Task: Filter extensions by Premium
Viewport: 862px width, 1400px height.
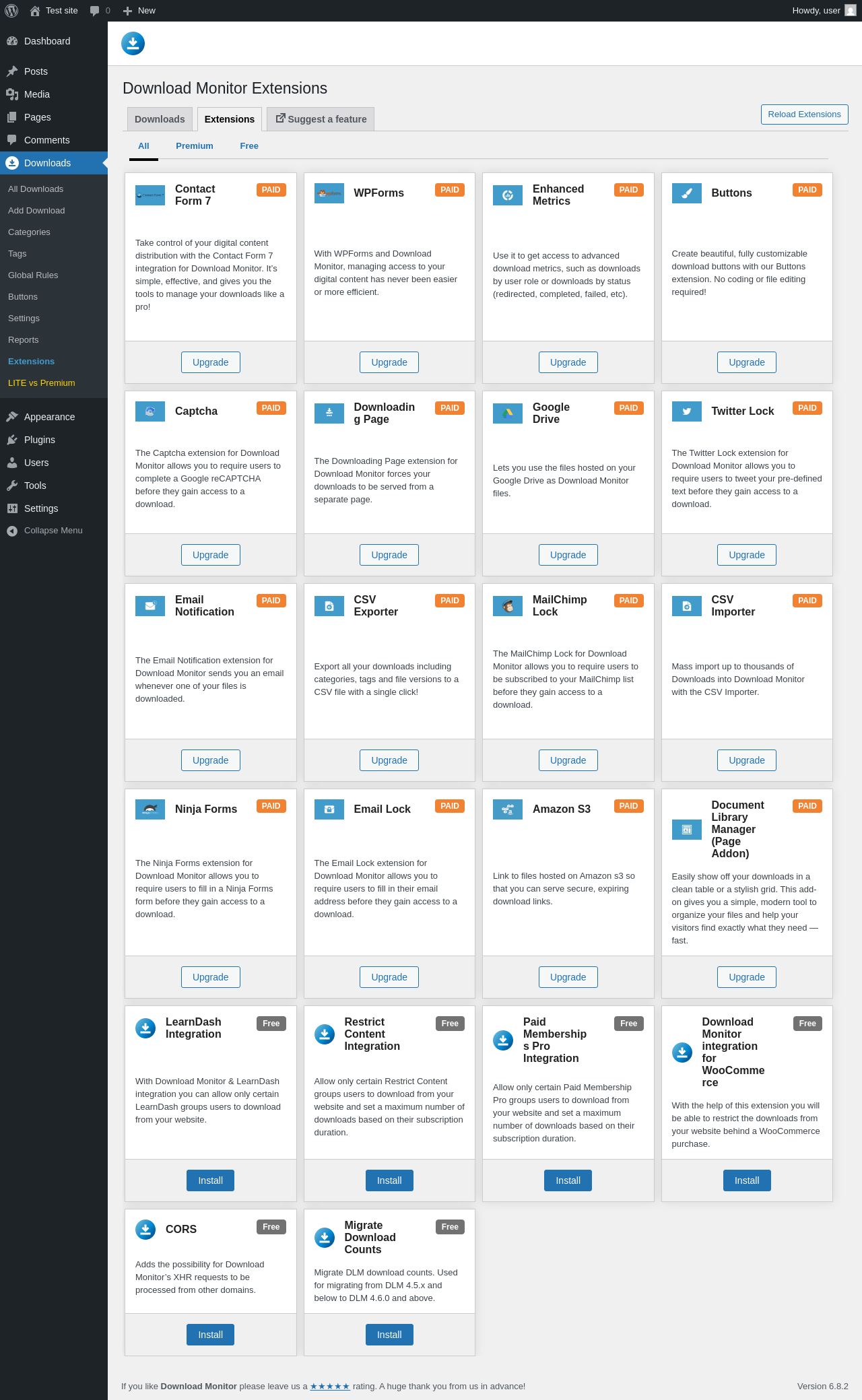Action: [195, 146]
